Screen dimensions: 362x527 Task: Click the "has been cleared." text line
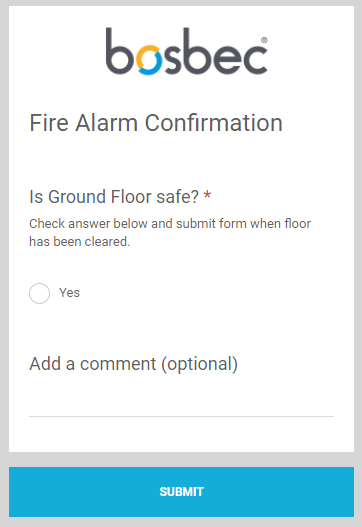tap(79, 241)
